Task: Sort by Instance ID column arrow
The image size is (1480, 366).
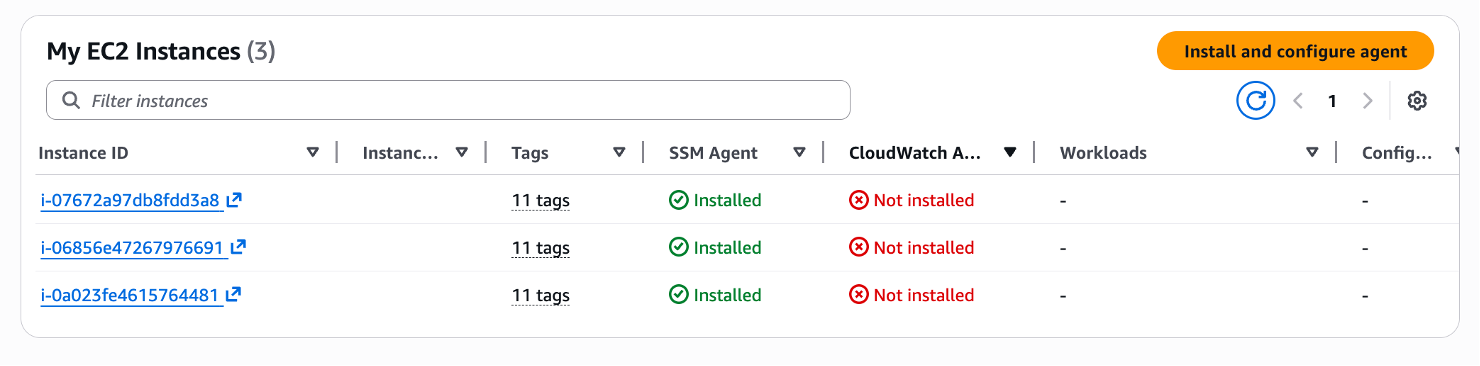Action: 313,153
